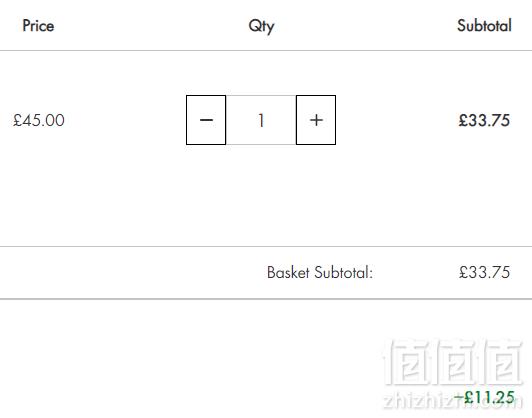Screen dimensions: 532x418
Task: Click the divider line below Basket Subtotal
Action: [266, 299]
